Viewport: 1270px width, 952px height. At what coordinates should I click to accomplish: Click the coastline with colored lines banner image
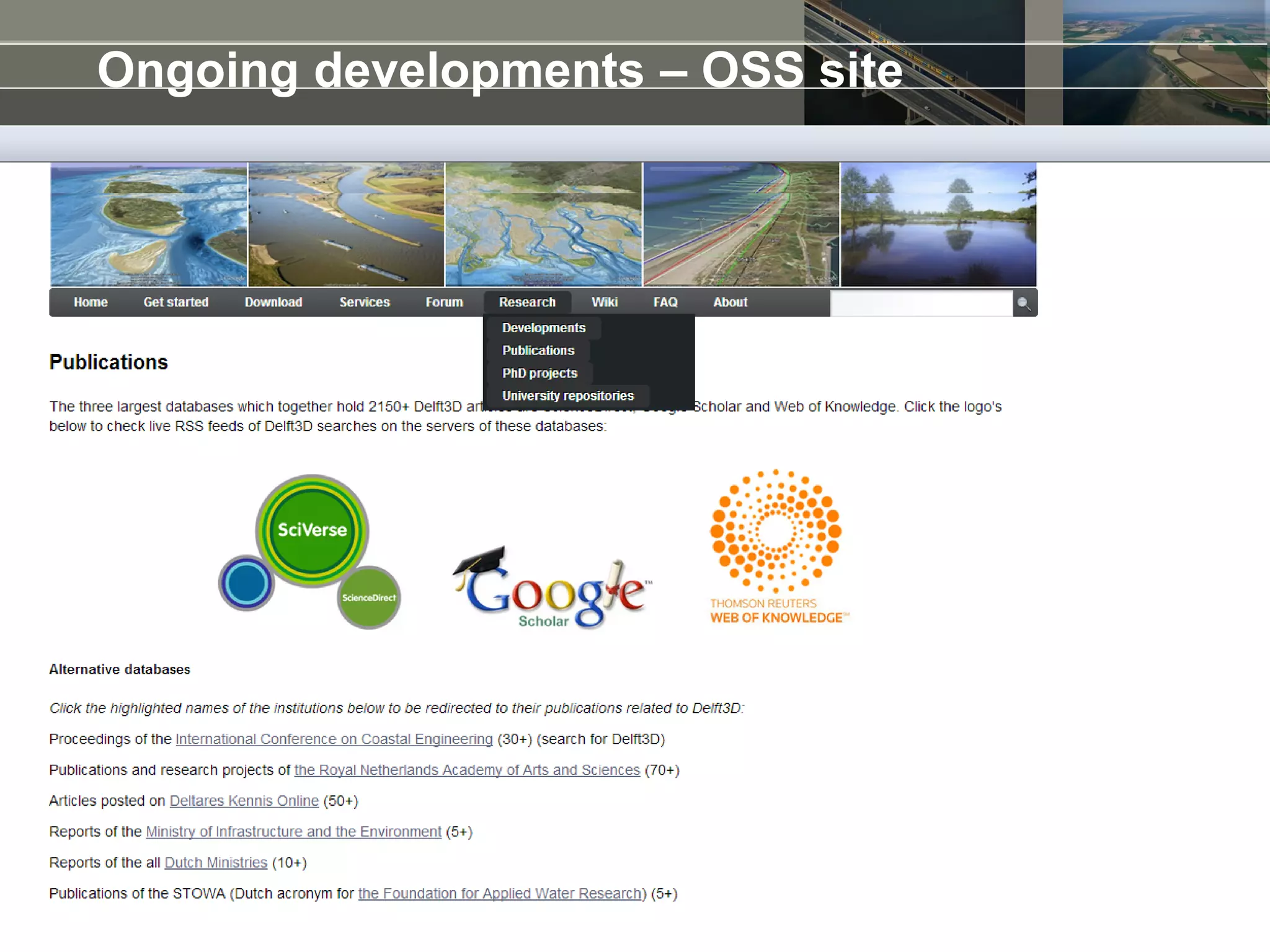[x=741, y=224]
